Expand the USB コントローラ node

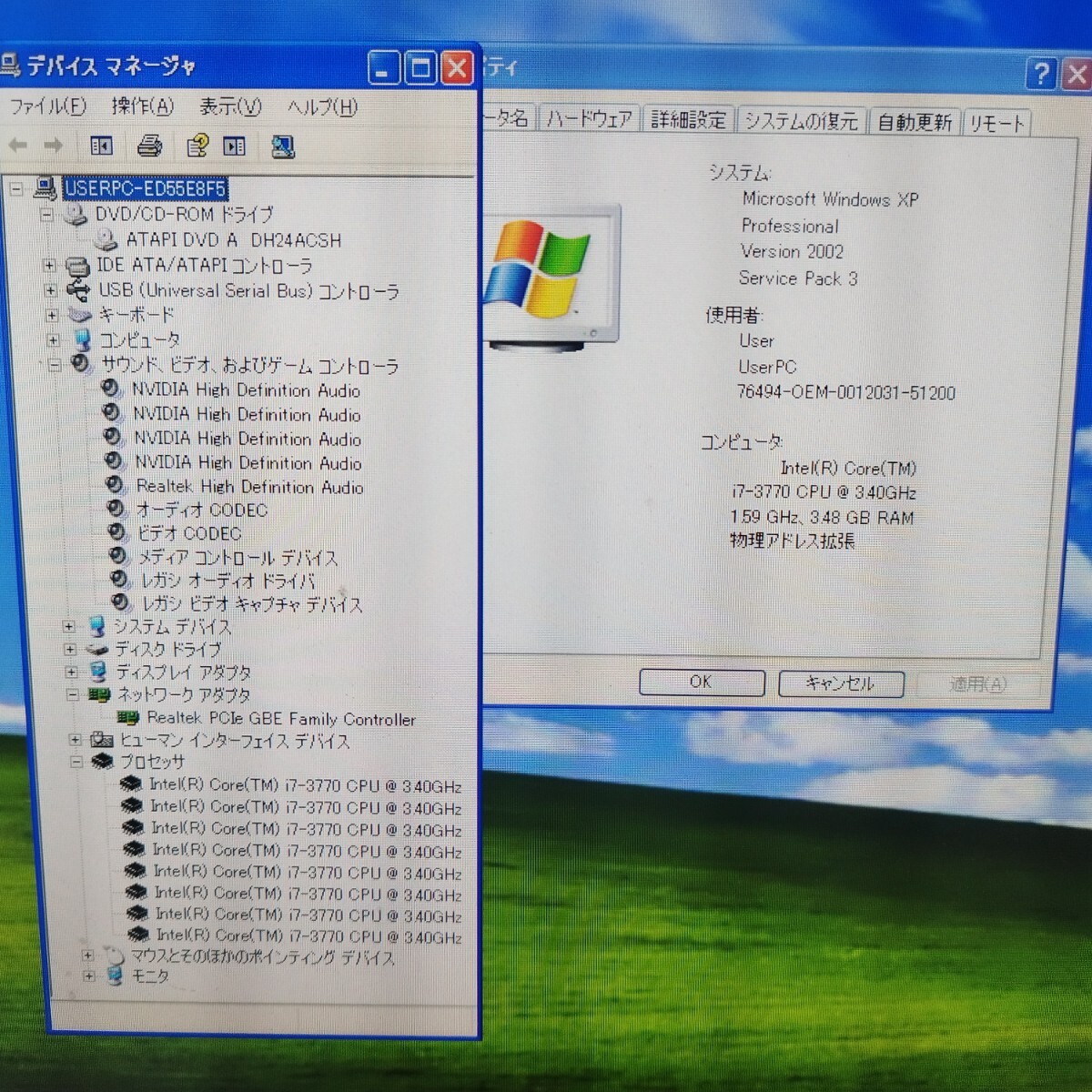click(x=51, y=291)
